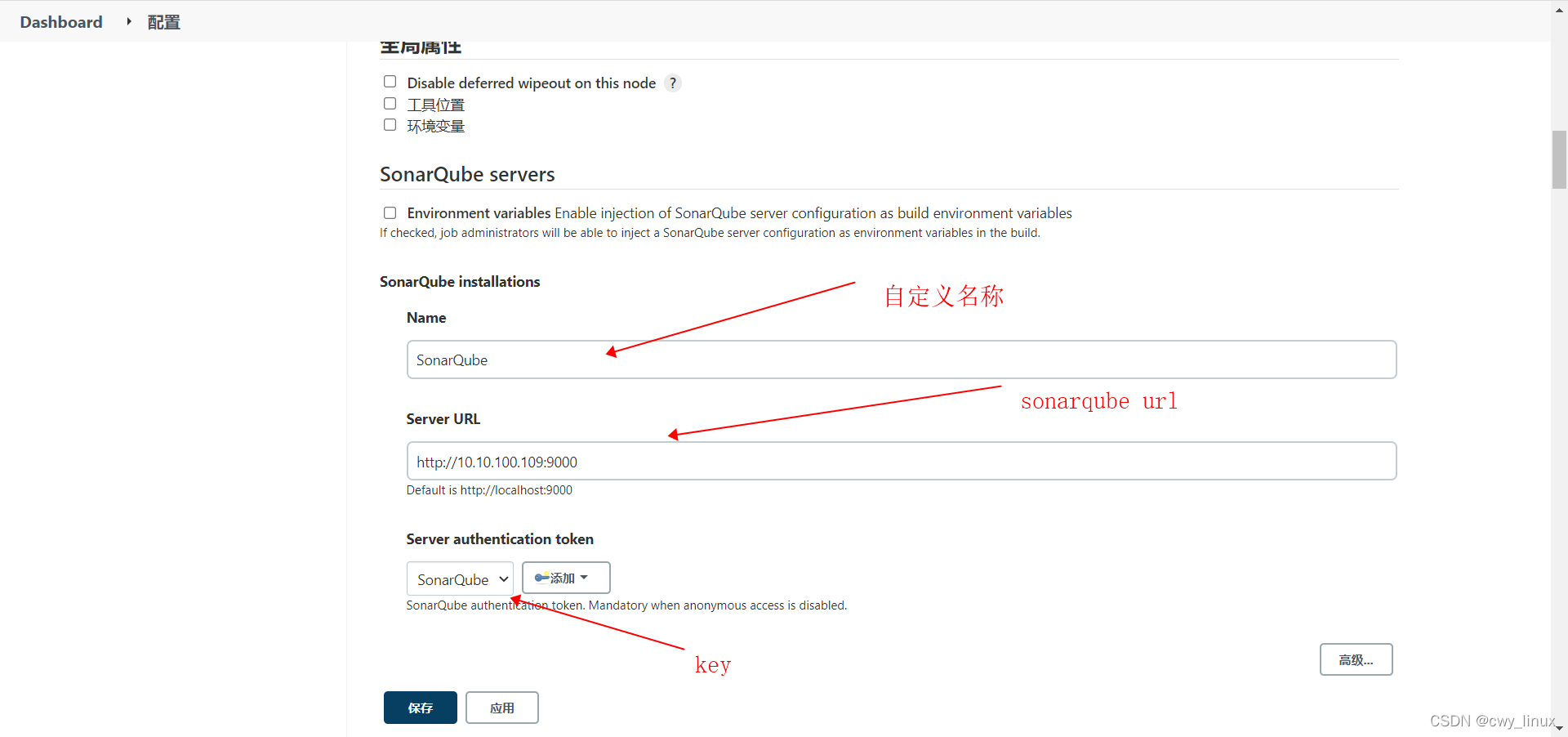1568x737 pixels.
Task: Click the 'If checked, job administrators' description
Action: point(710,233)
